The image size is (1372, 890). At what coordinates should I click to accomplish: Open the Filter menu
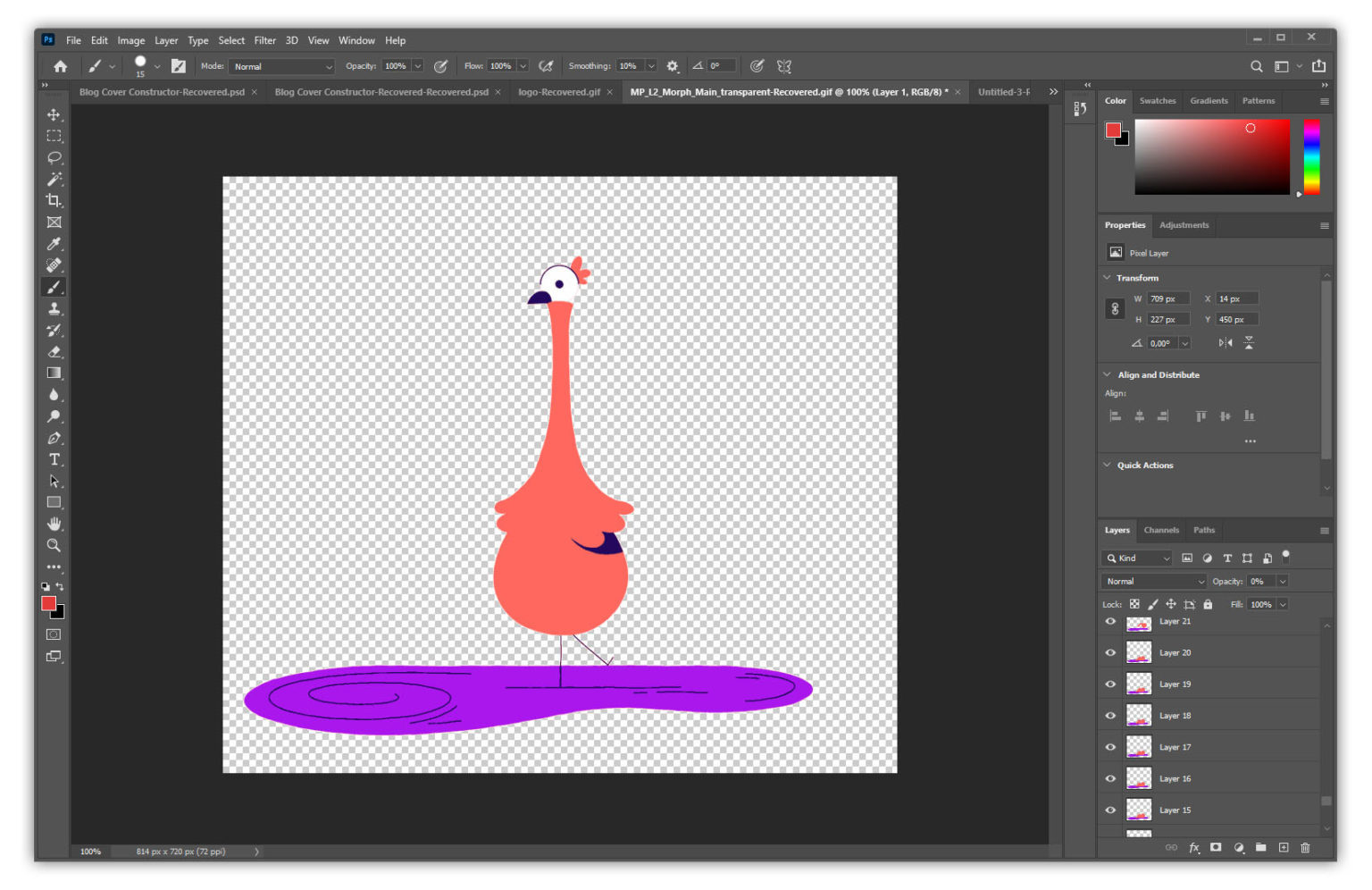(264, 40)
